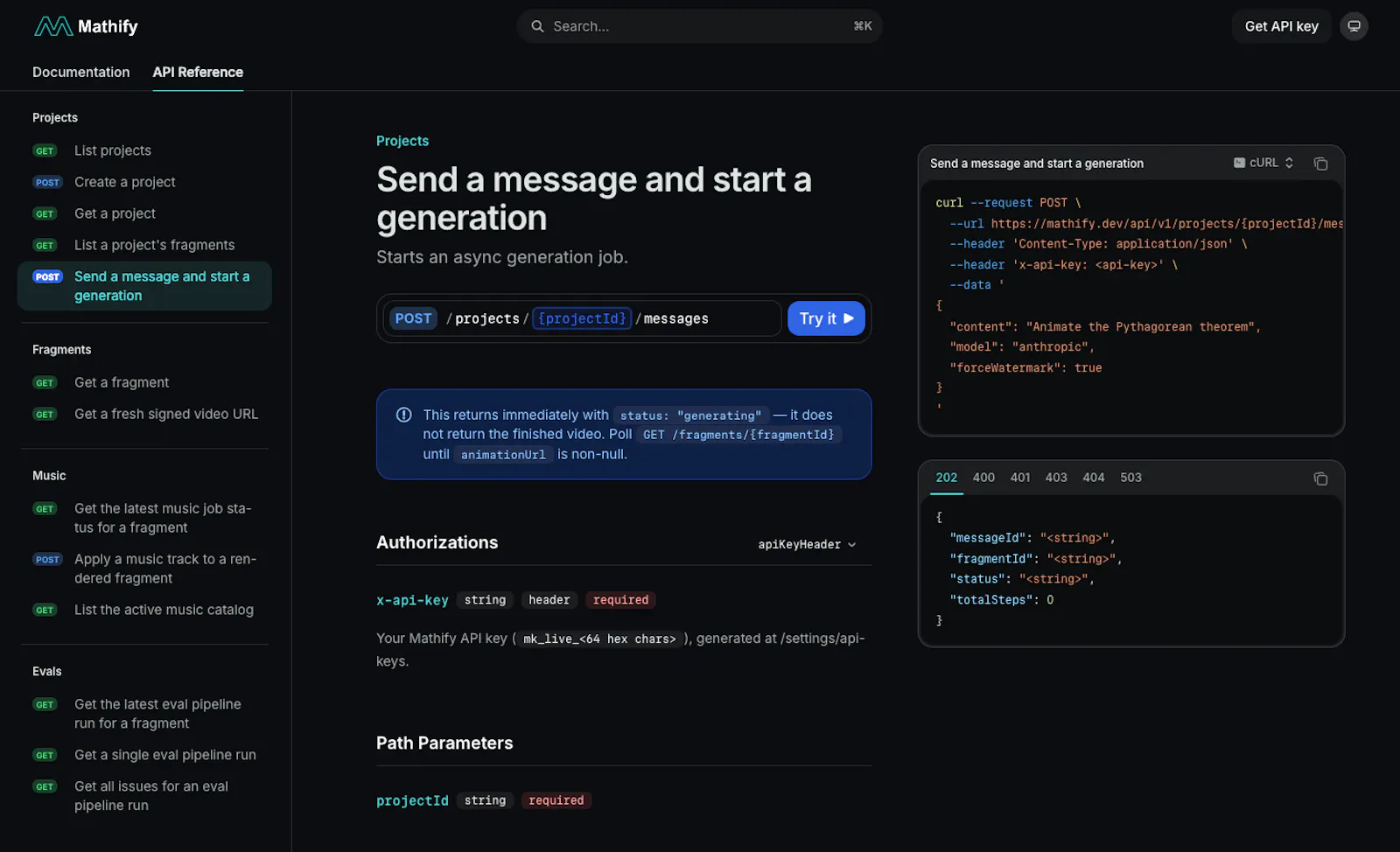Open List the active music catalog

144,610
